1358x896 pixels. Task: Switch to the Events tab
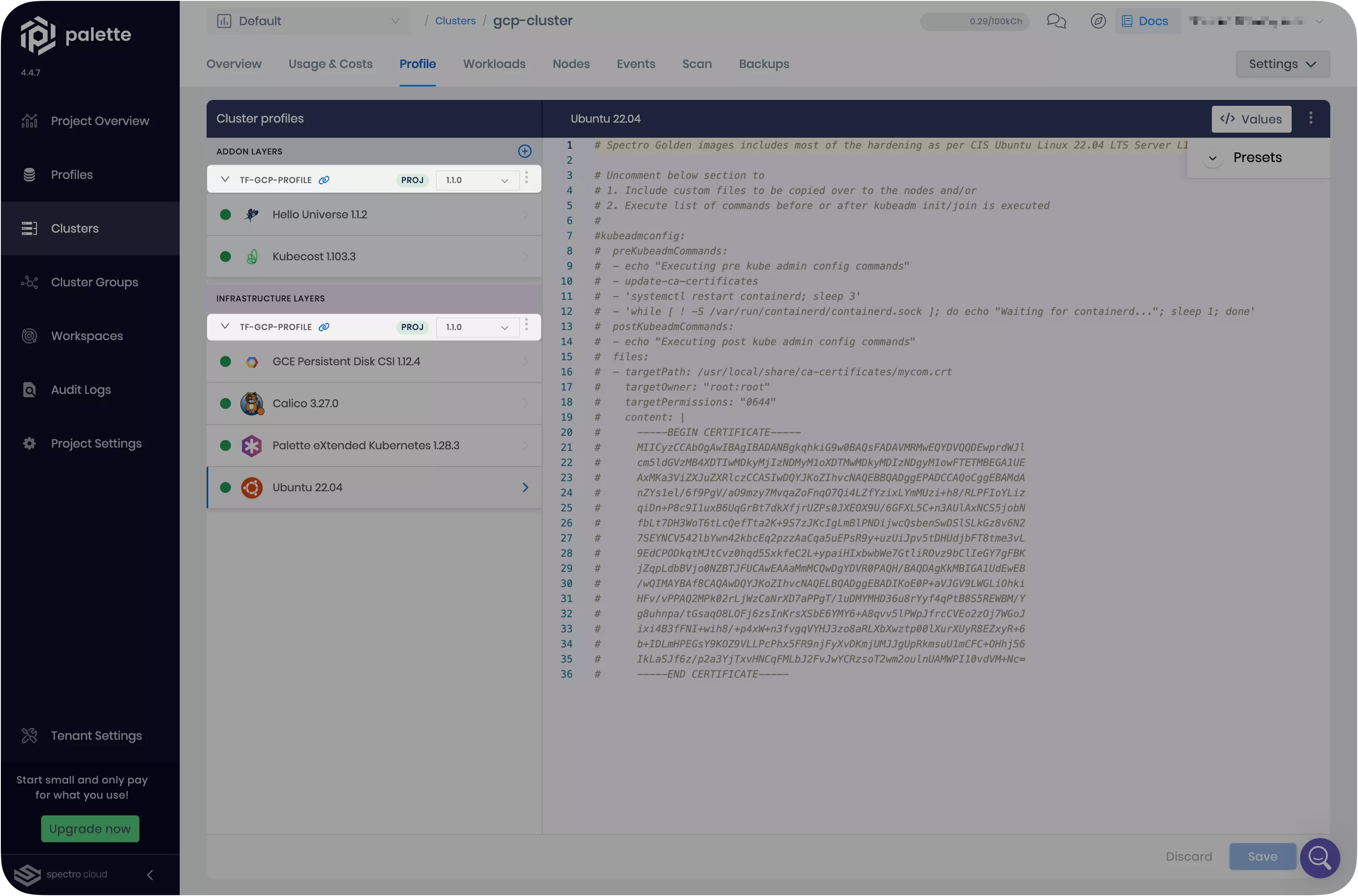click(635, 63)
